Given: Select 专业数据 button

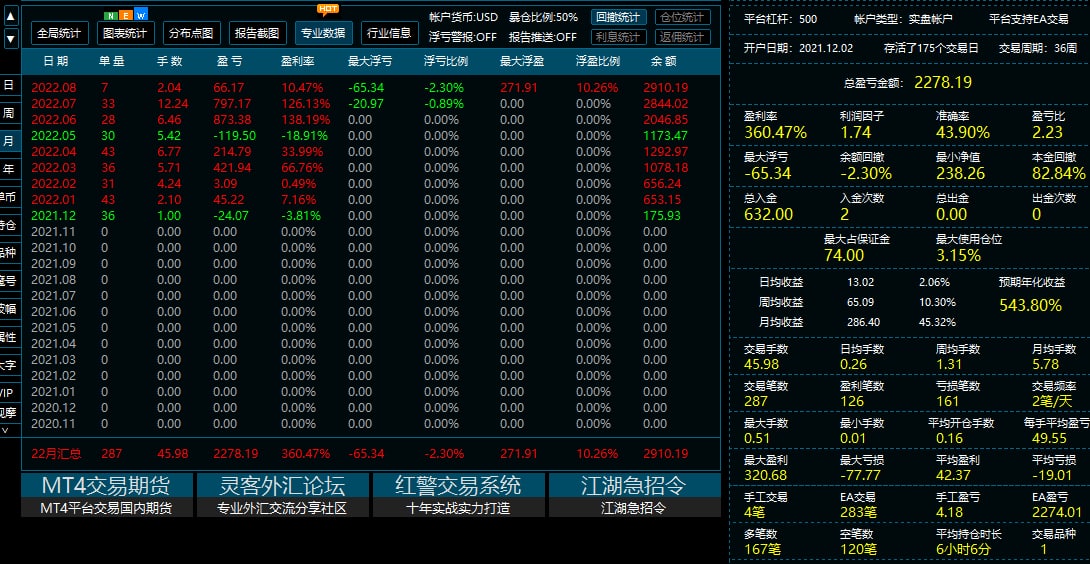Looking at the screenshot, I should (323, 33).
